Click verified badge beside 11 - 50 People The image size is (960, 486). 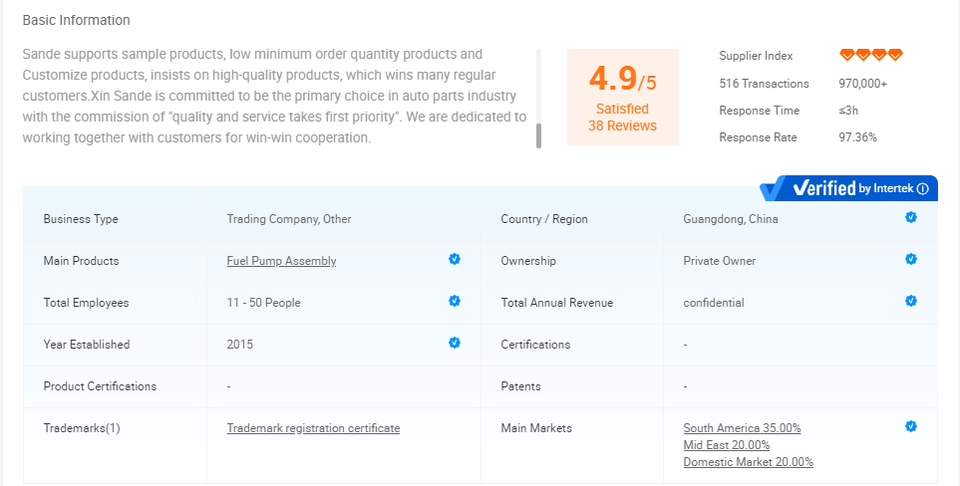pyautogui.click(x=454, y=301)
